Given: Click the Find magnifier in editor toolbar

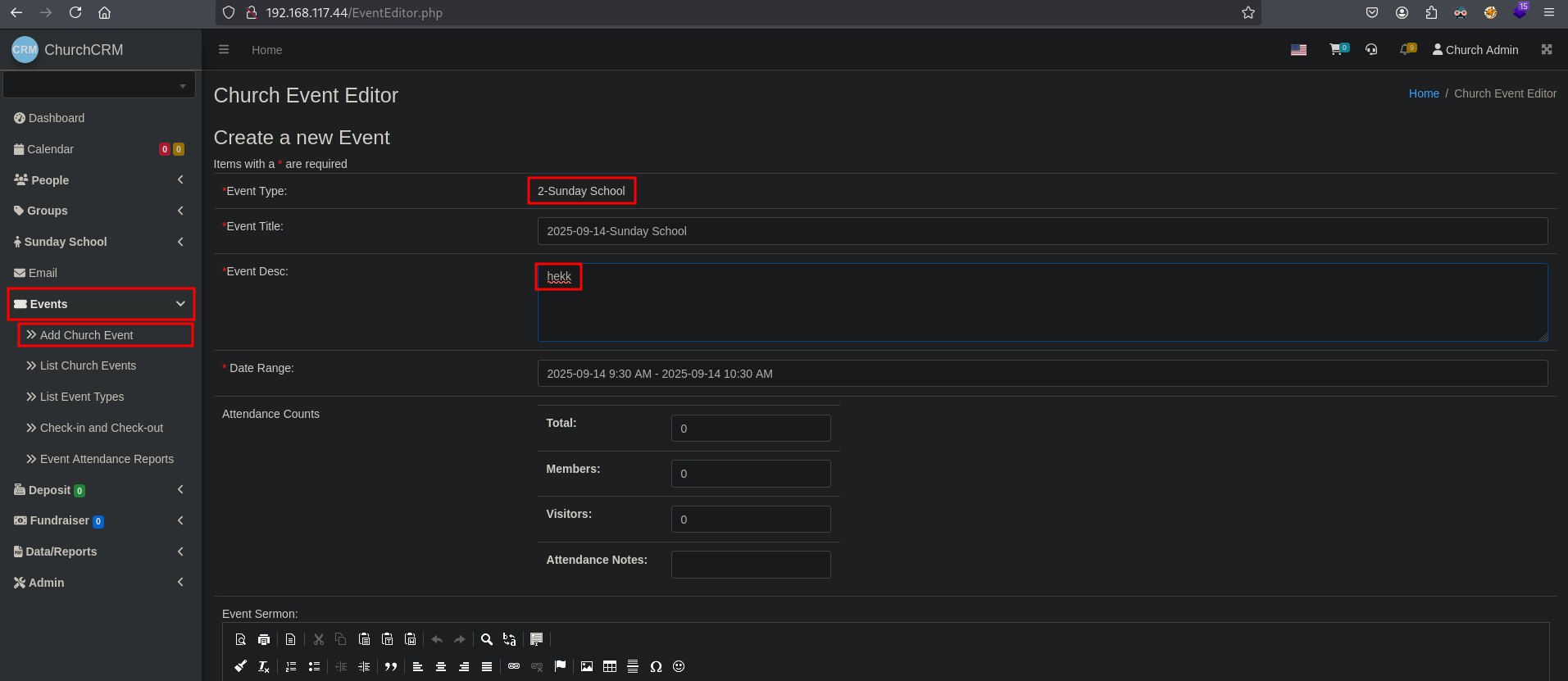Looking at the screenshot, I should (x=486, y=639).
